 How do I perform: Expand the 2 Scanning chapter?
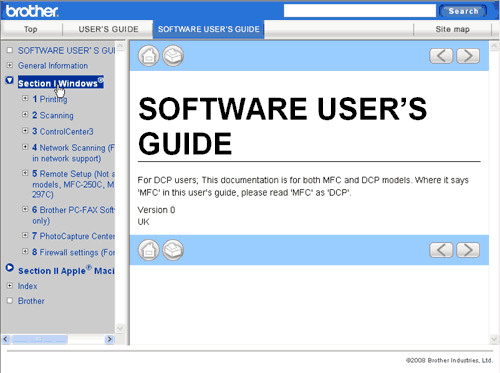click(25, 114)
